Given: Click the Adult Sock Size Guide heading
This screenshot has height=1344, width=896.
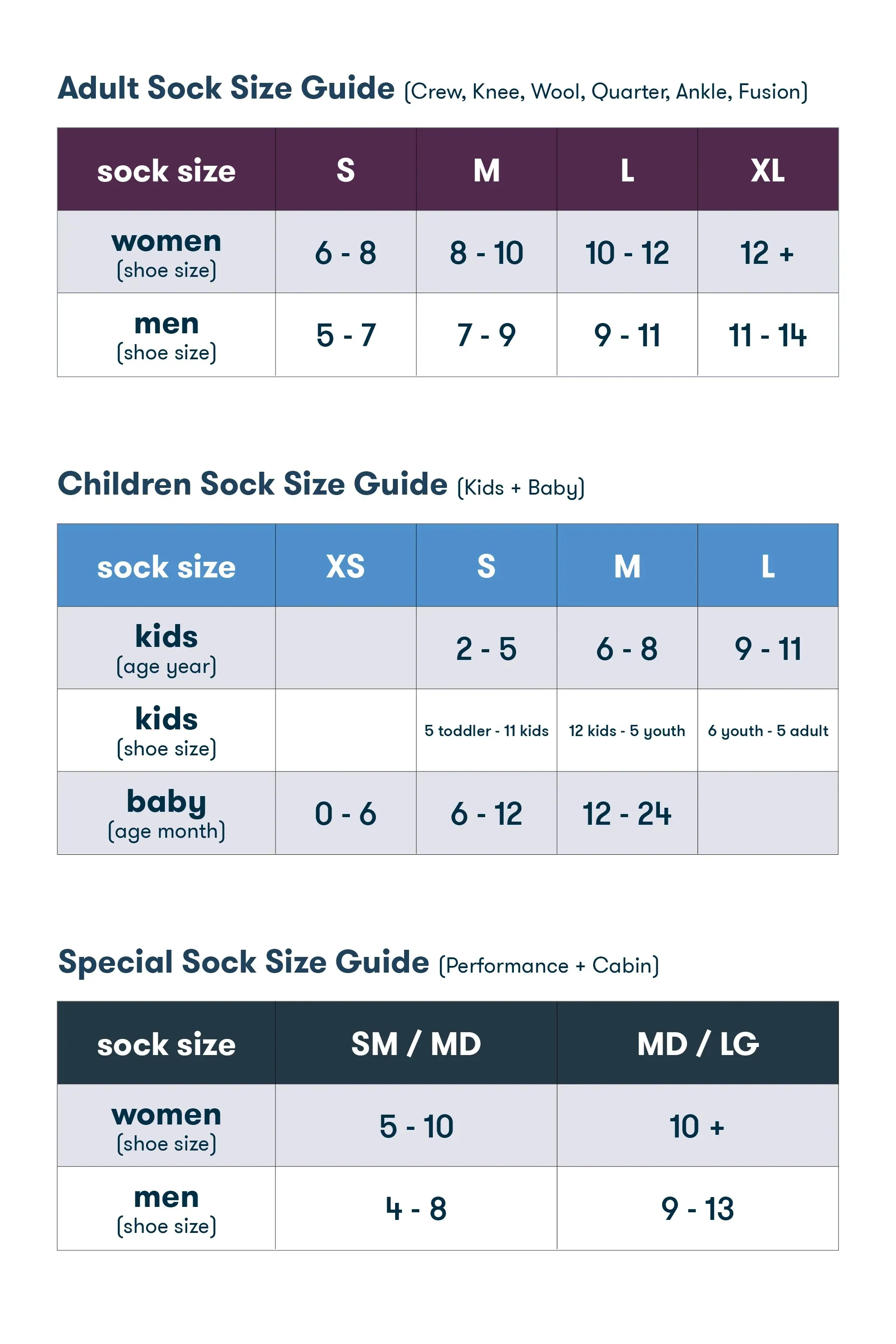Looking at the screenshot, I should point(226,89).
